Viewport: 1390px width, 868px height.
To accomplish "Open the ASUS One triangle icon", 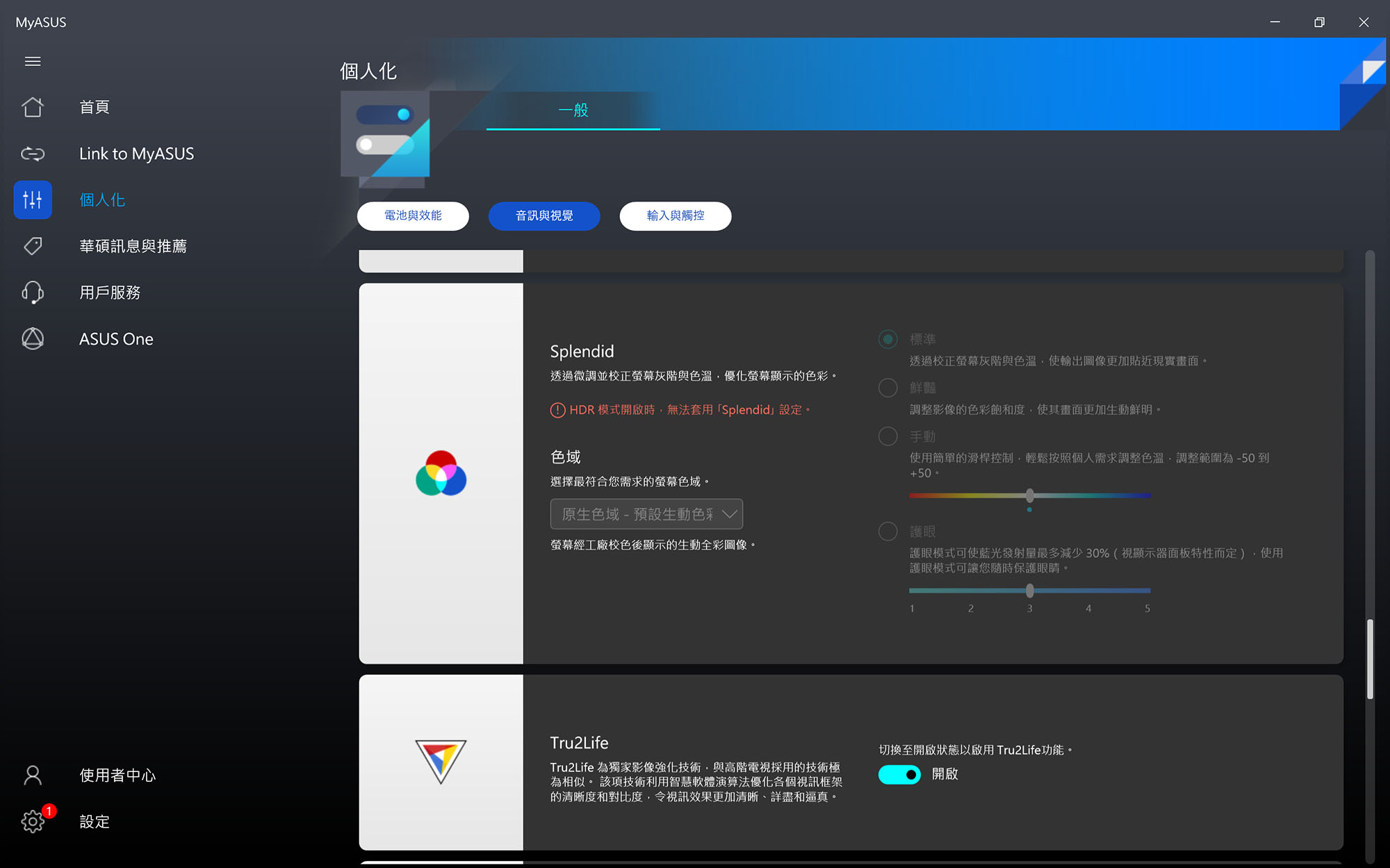I will point(33,338).
